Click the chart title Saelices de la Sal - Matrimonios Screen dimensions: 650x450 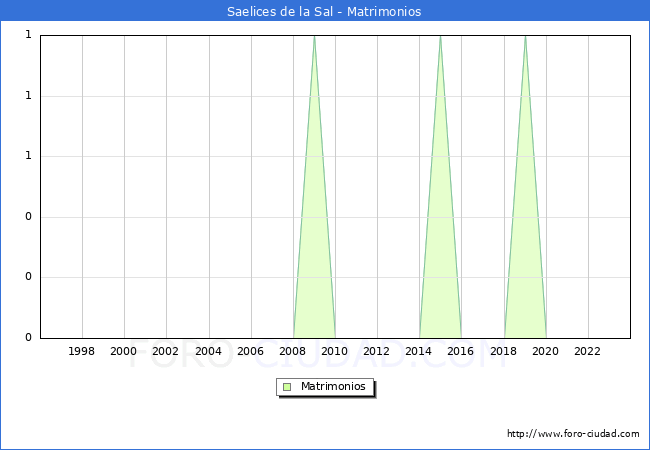click(324, 11)
